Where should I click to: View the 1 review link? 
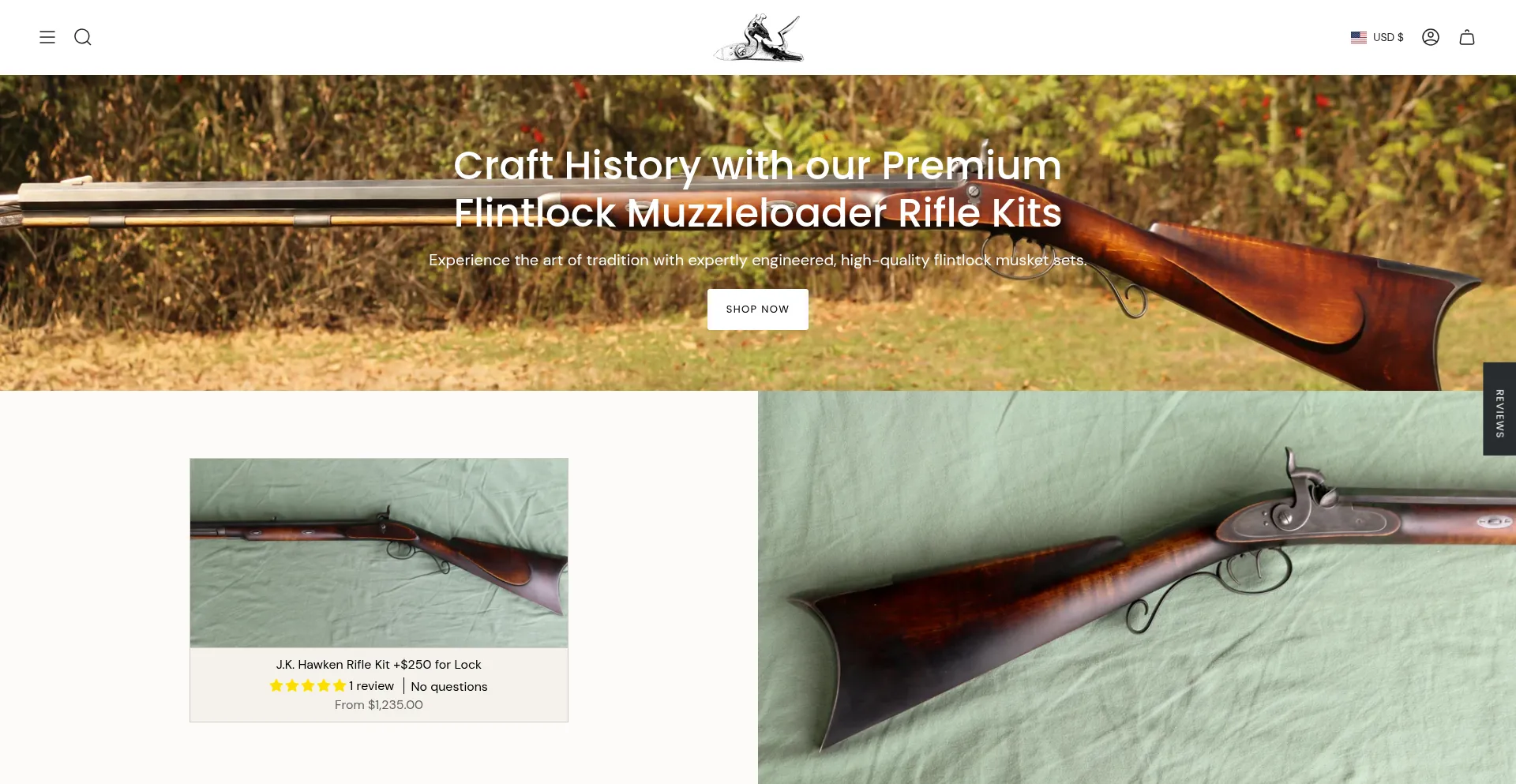pyautogui.click(x=371, y=686)
